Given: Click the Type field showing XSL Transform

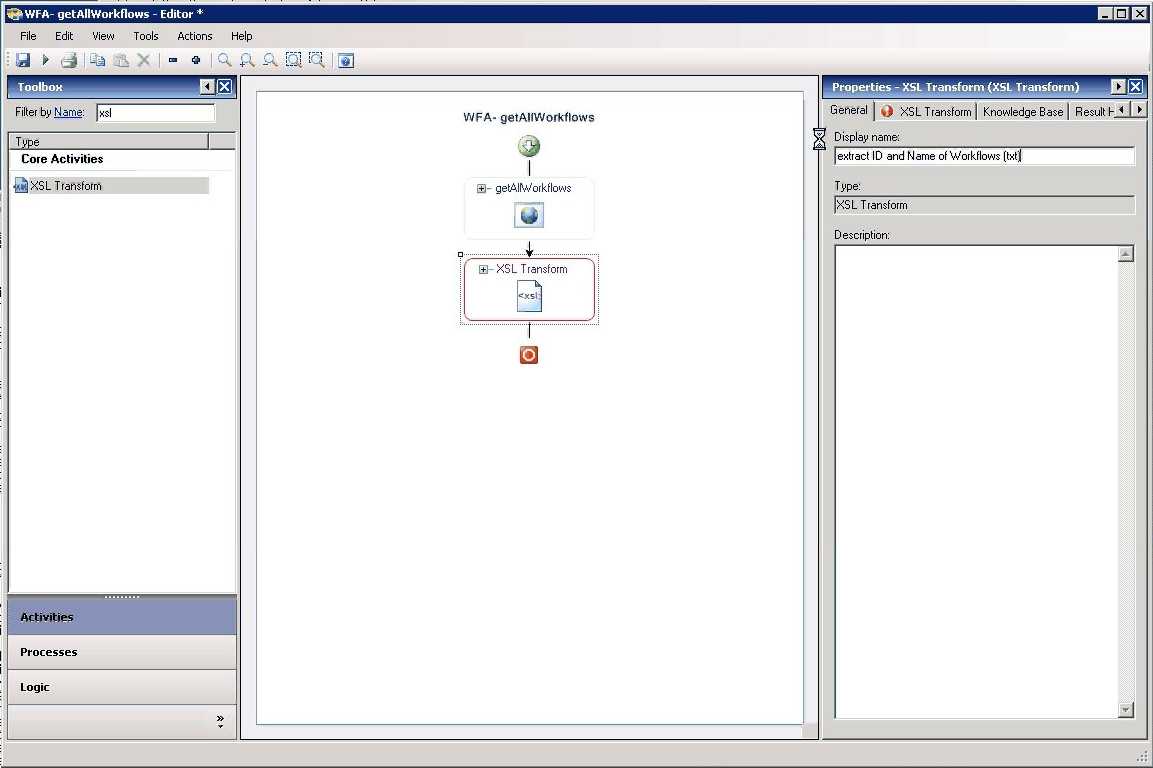Looking at the screenshot, I should pyautogui.click(x=985, y=205).
